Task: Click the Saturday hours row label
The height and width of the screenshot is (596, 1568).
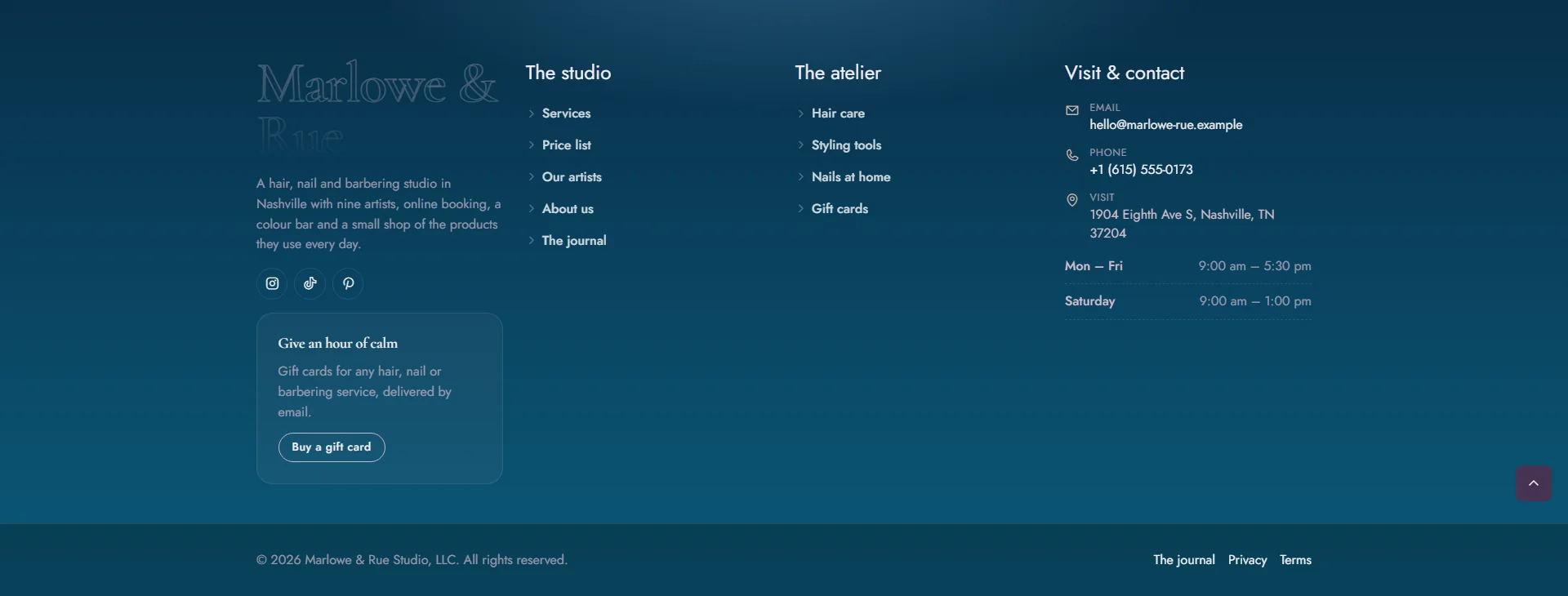Action: (1089, 301)
